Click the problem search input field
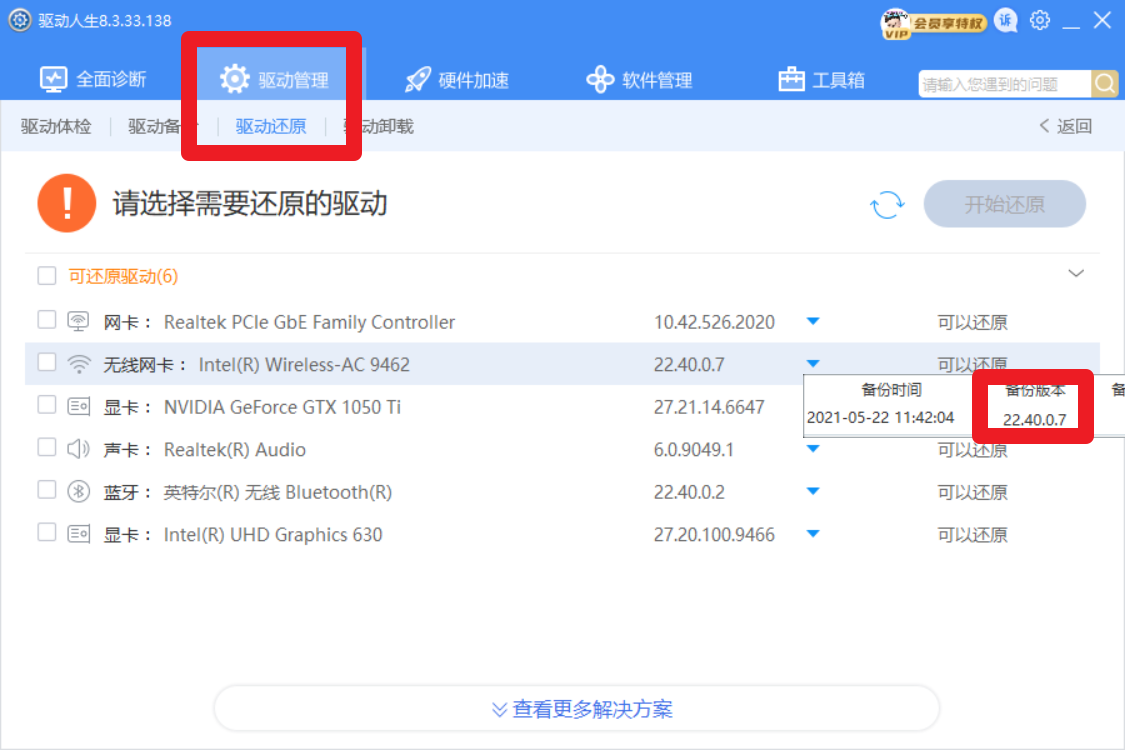Screen dimensions: 1125x750 [1004, 84]
